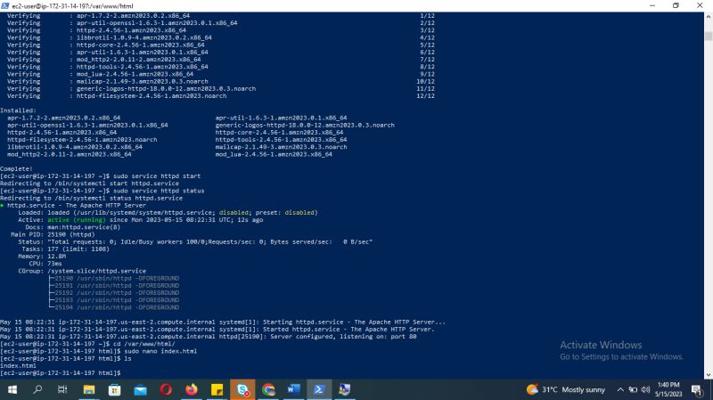Open the Windows Start menu
The width and height of the screenshot is (713, 400).
(12, 390)
